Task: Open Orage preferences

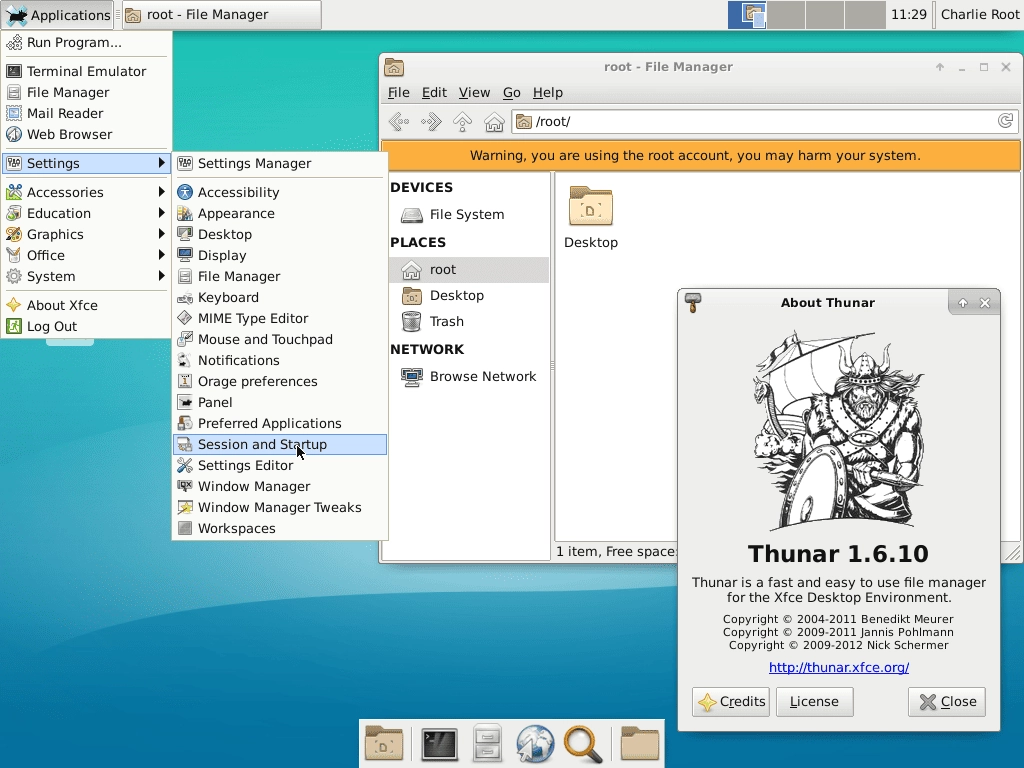Action: click(x=280, y=381)
